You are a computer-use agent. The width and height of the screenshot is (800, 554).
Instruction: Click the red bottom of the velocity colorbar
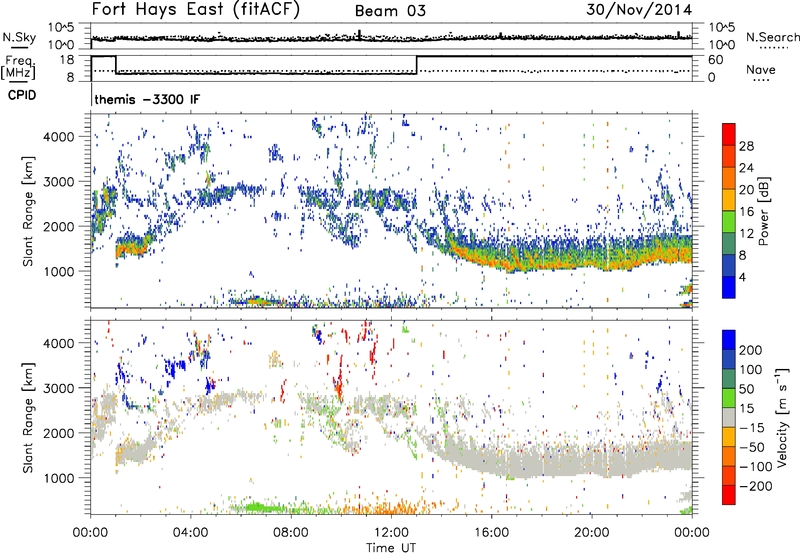[729, 495]
